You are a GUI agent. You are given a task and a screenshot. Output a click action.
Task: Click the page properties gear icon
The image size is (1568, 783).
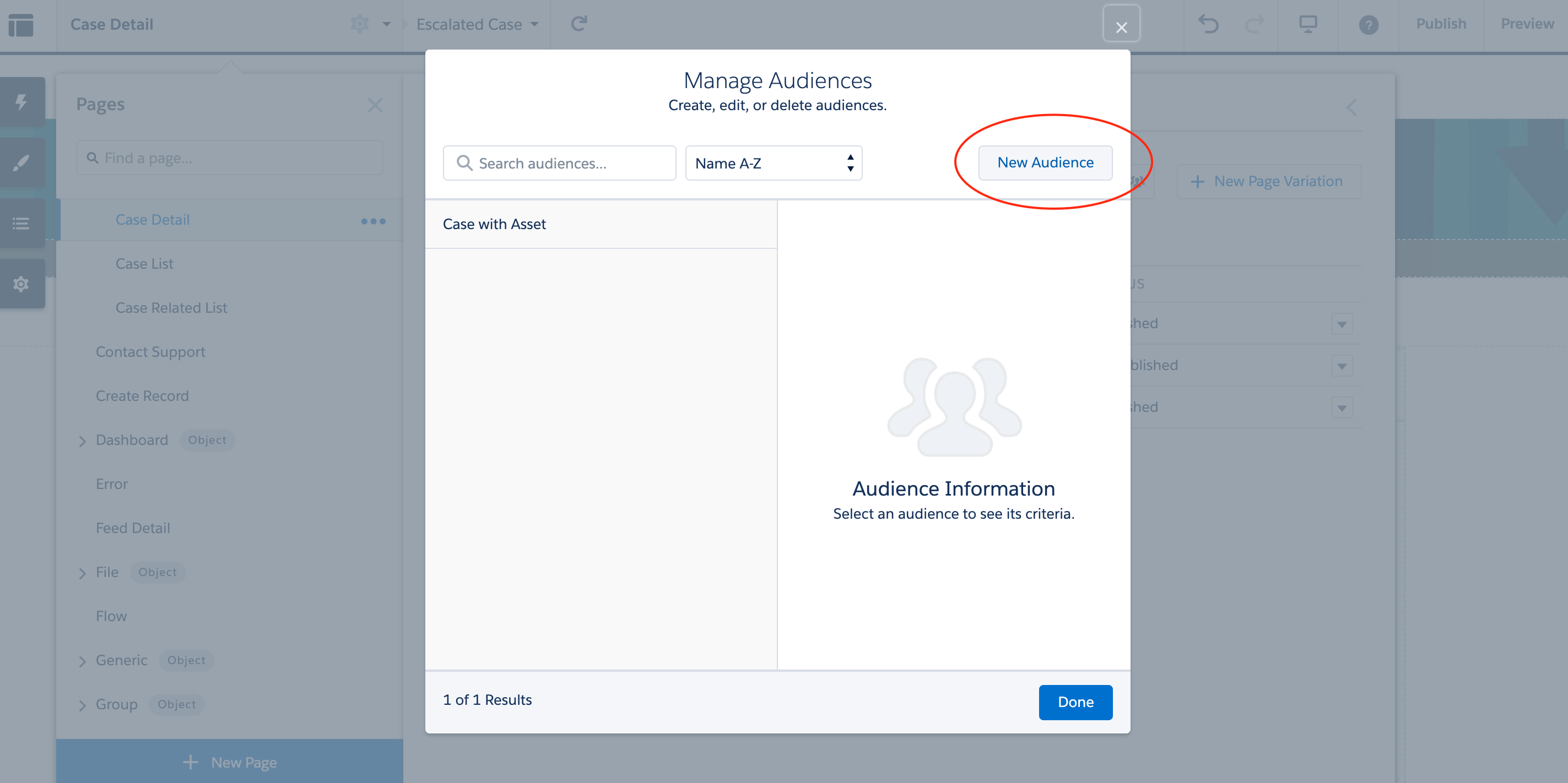pos(360,24)
